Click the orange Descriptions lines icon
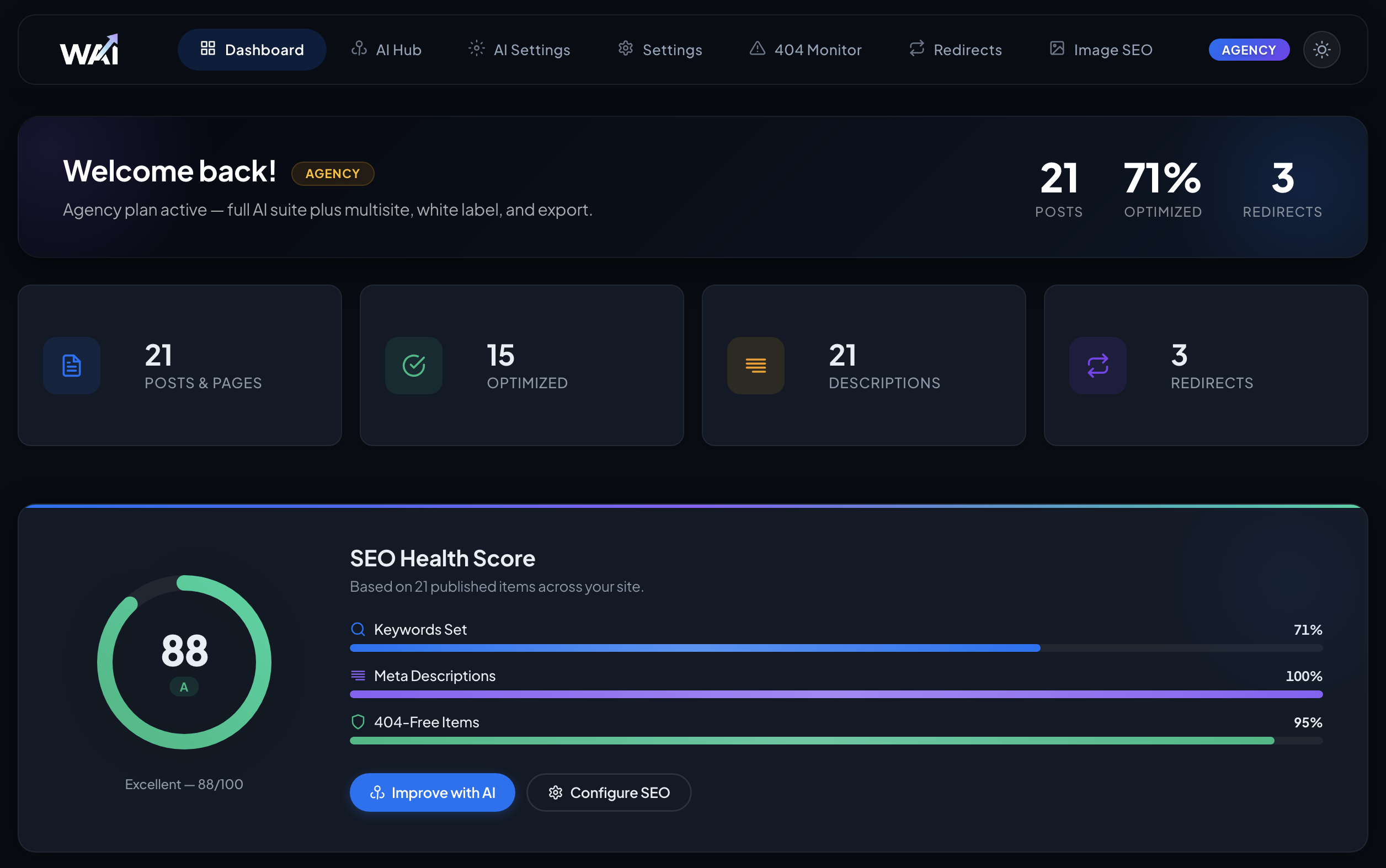1386x868 pixels. click(x=755, y=366)
